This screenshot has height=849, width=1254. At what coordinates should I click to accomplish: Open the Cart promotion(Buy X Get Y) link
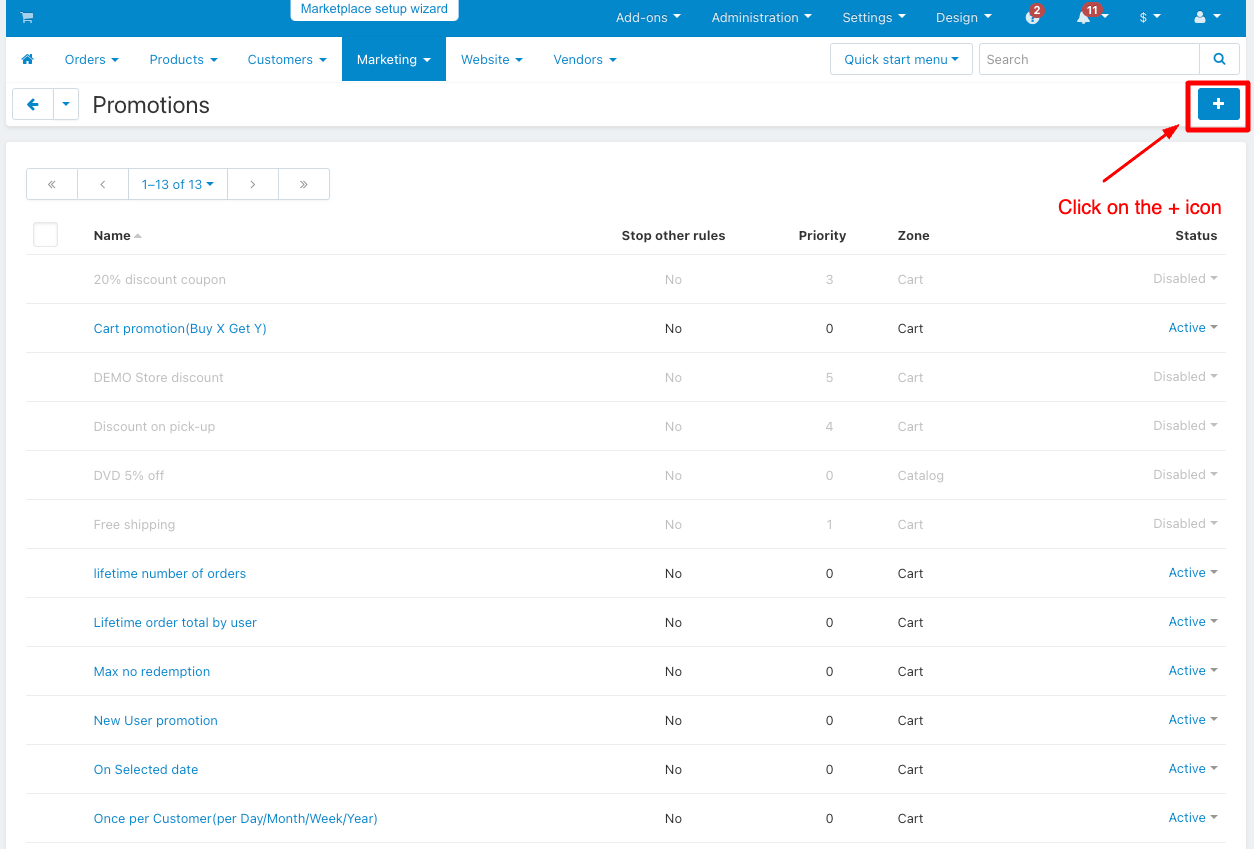180,329
